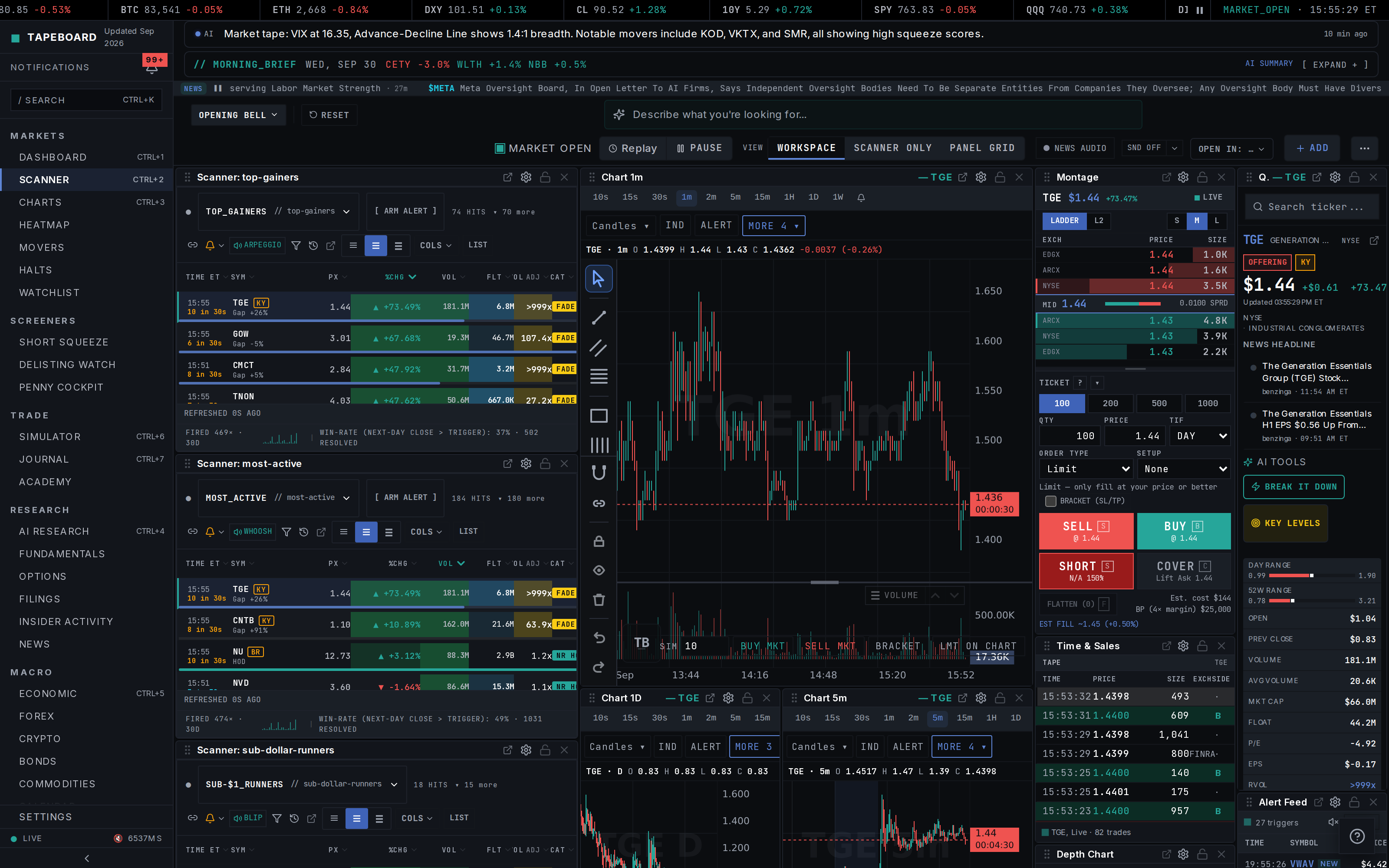Reset the workspace layout
This screenshot has height=868, width=1389.
[329, 115]
